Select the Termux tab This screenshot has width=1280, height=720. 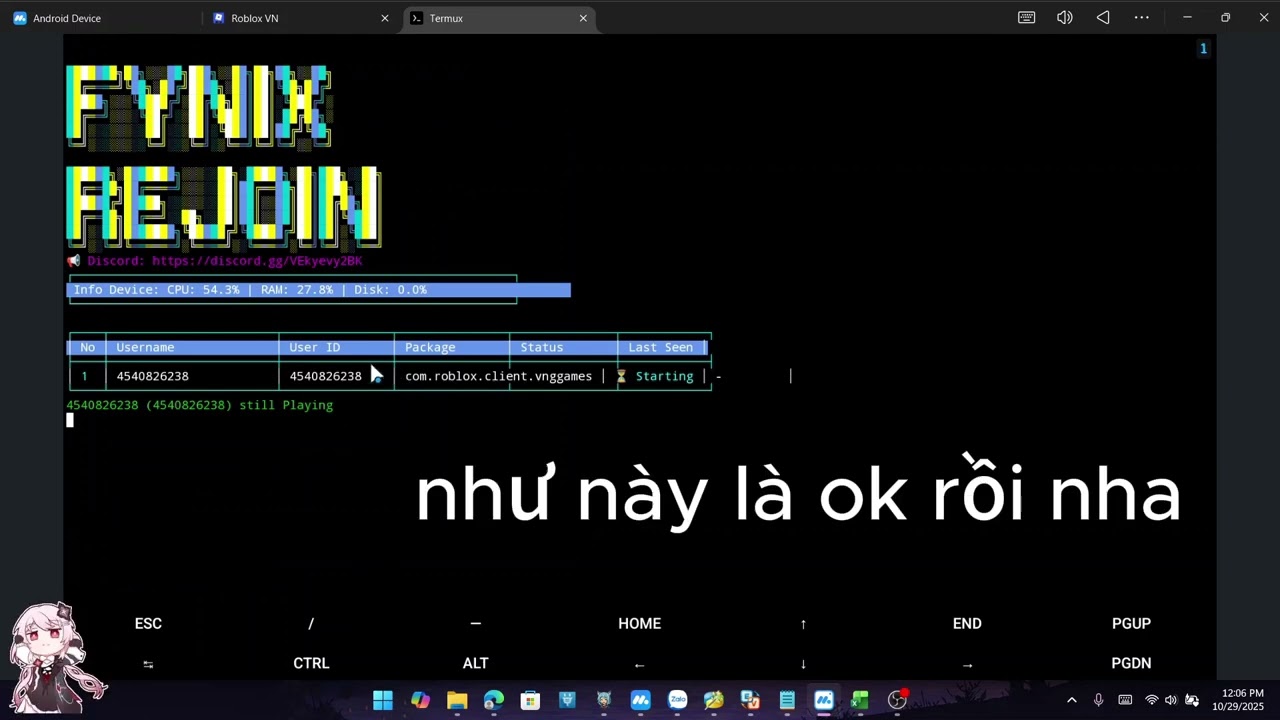[x=500, y=18]
